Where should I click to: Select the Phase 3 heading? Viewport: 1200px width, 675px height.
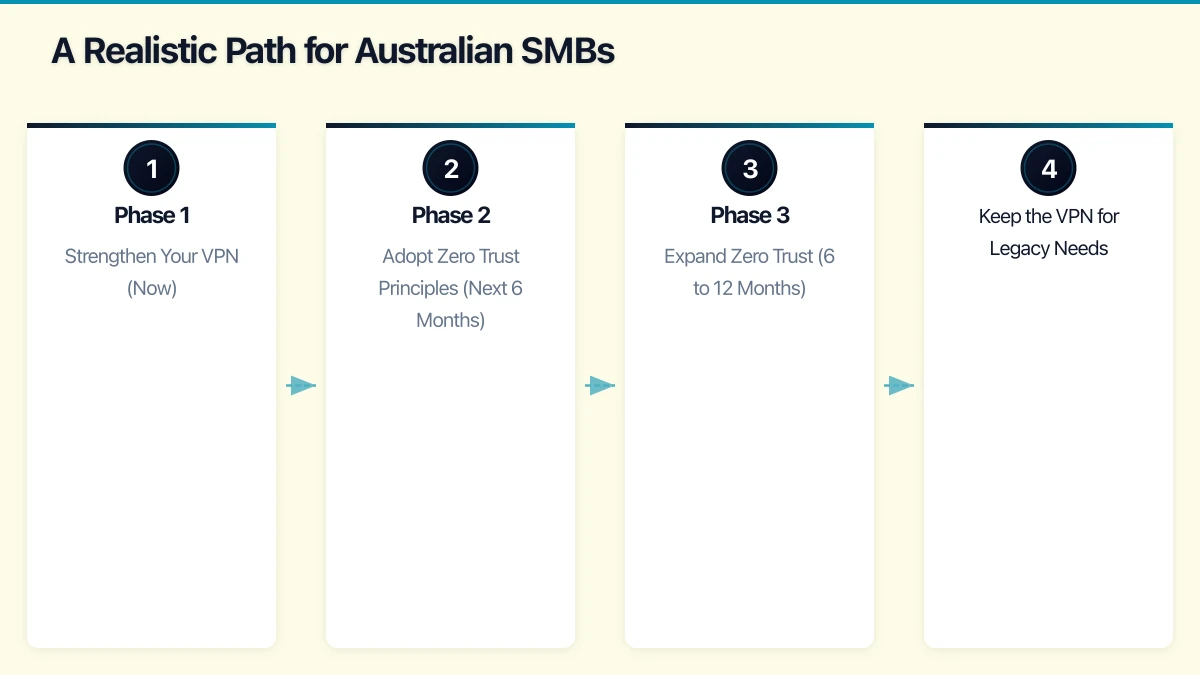click(x=749, y=215)
